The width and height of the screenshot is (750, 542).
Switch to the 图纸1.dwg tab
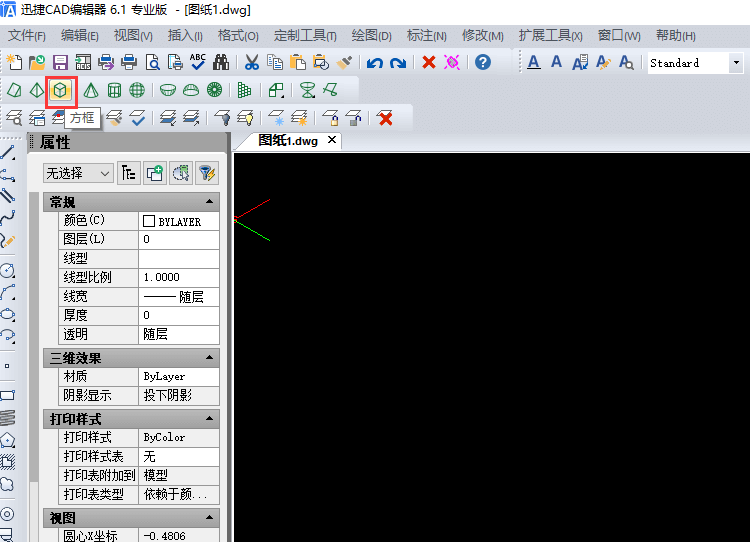point(288,141)
